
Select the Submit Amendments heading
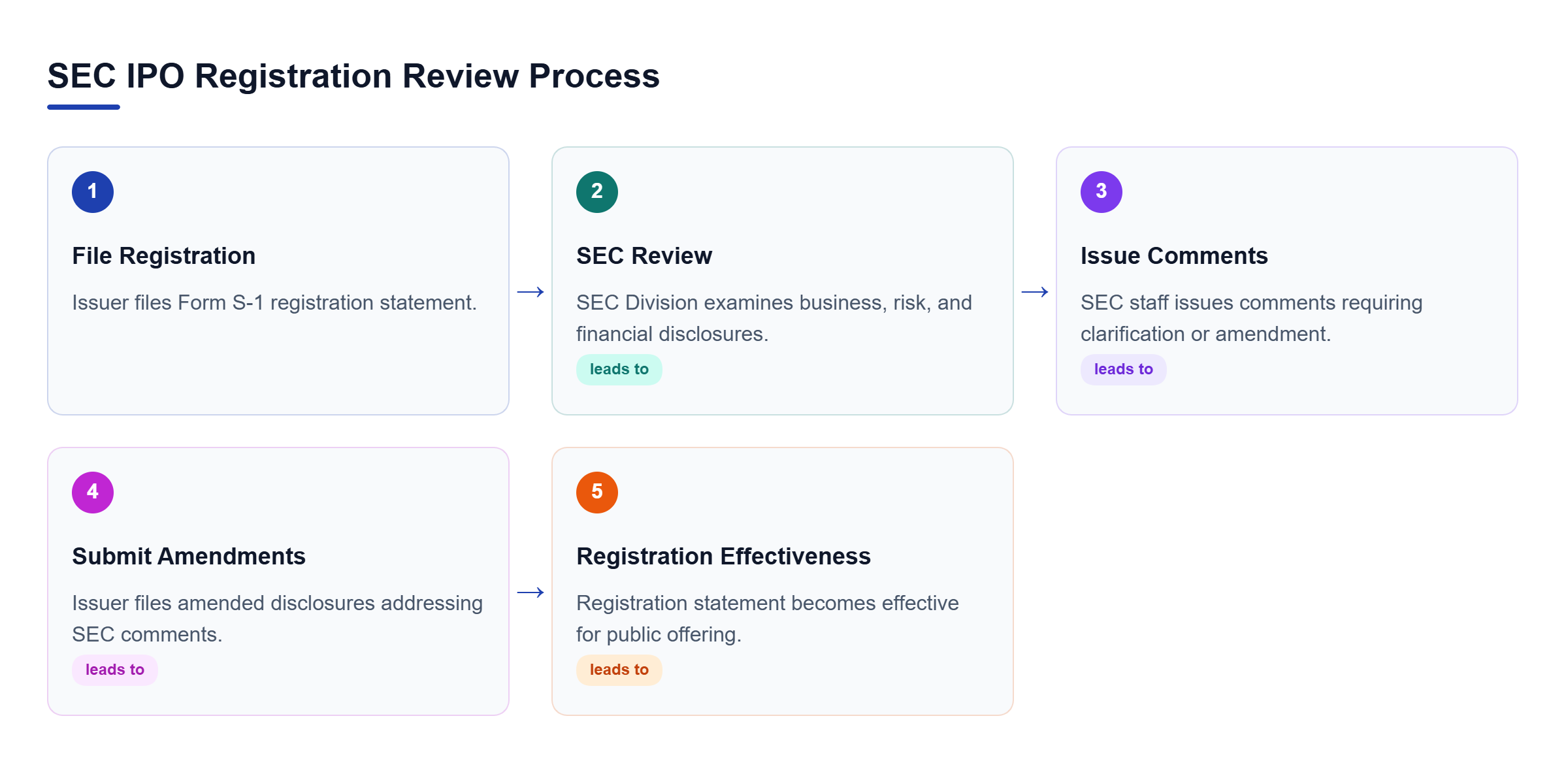(x=189, y=556)
